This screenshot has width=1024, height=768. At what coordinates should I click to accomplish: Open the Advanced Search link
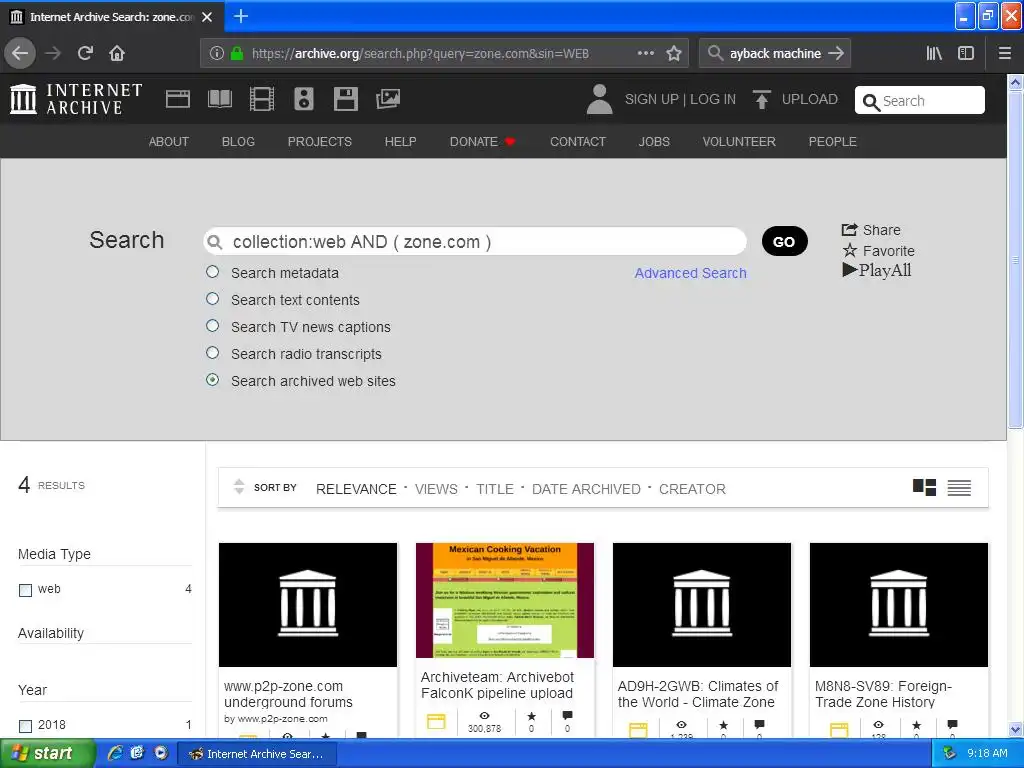[690, 273]
